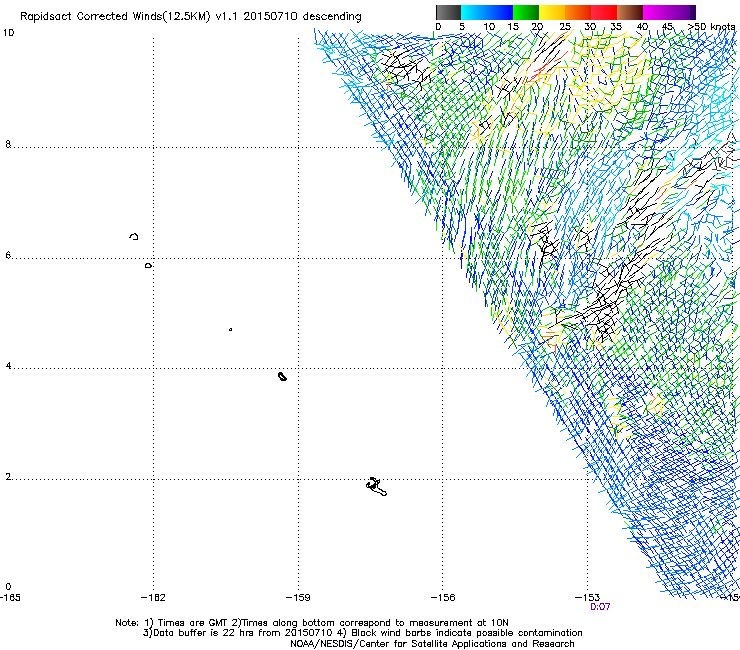Screen dimensions: 740x650
Task: Click the longitude label -159
Action: [x=298, y=598]
